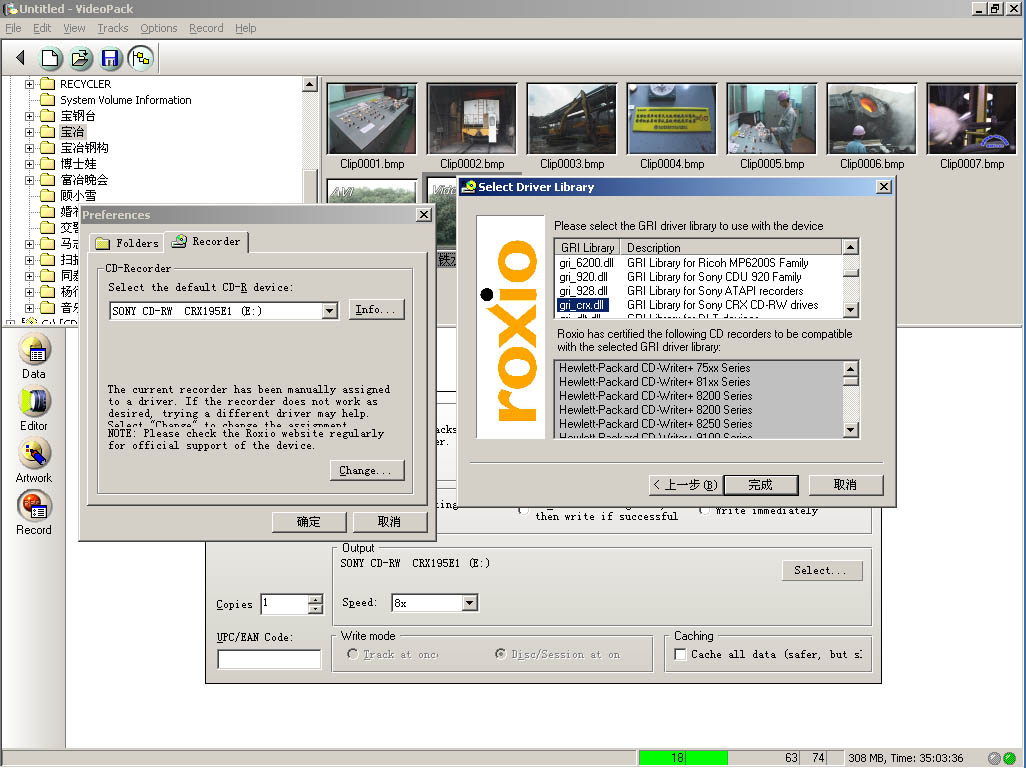The width and height of the screenshot is (1026, 768).
Task: Open the Editor section in sidebar
Action: [33, 408]
